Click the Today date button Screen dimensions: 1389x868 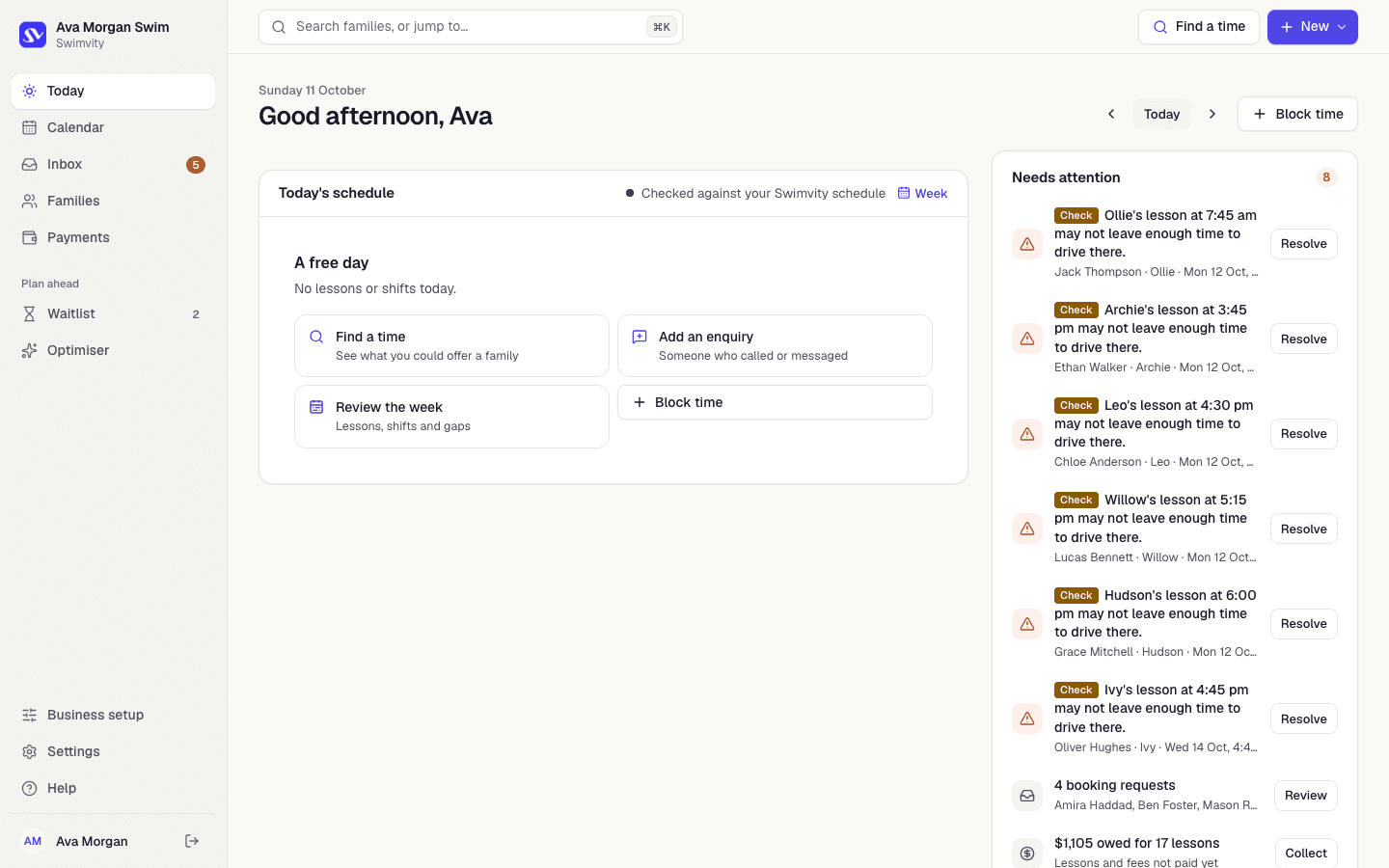coord(1161,114)
